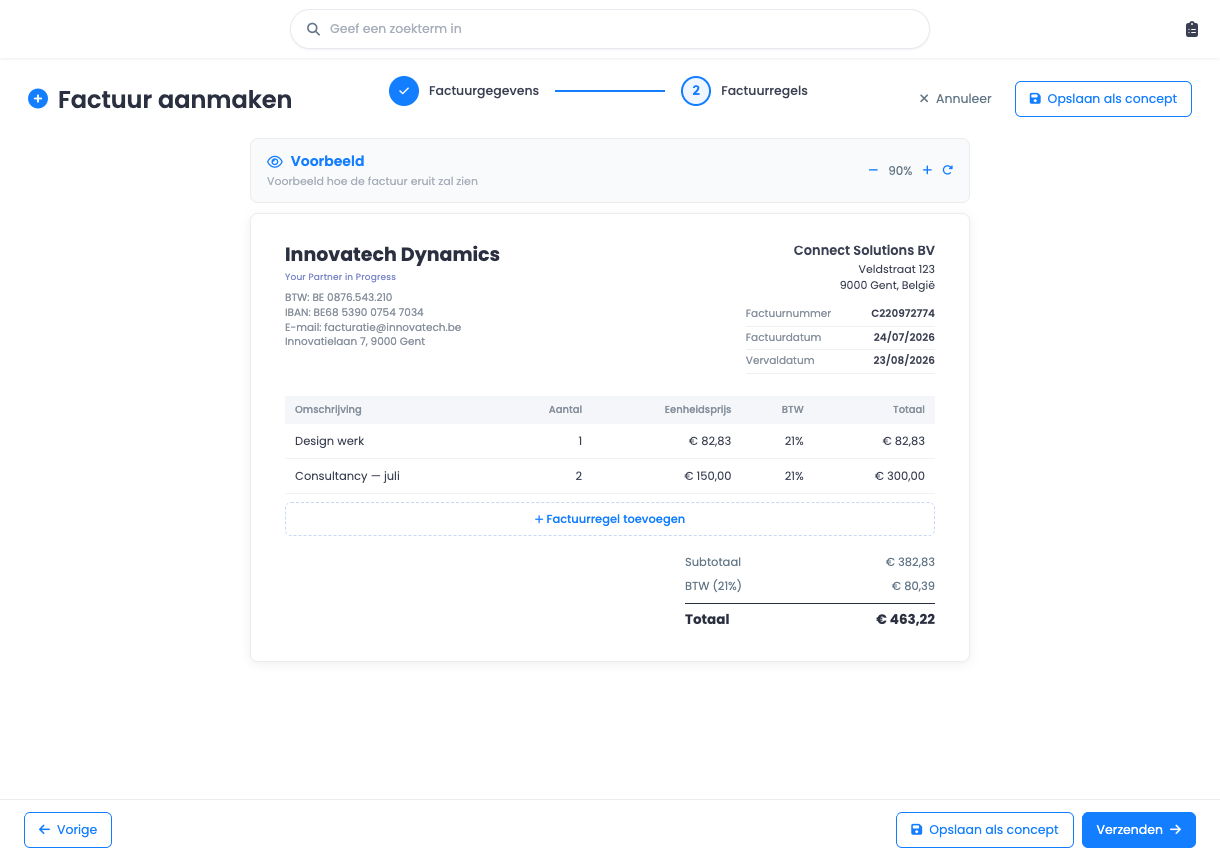Click invoice number C220972774
Viewport: 1220px width, 860px height.
[903, 313]
